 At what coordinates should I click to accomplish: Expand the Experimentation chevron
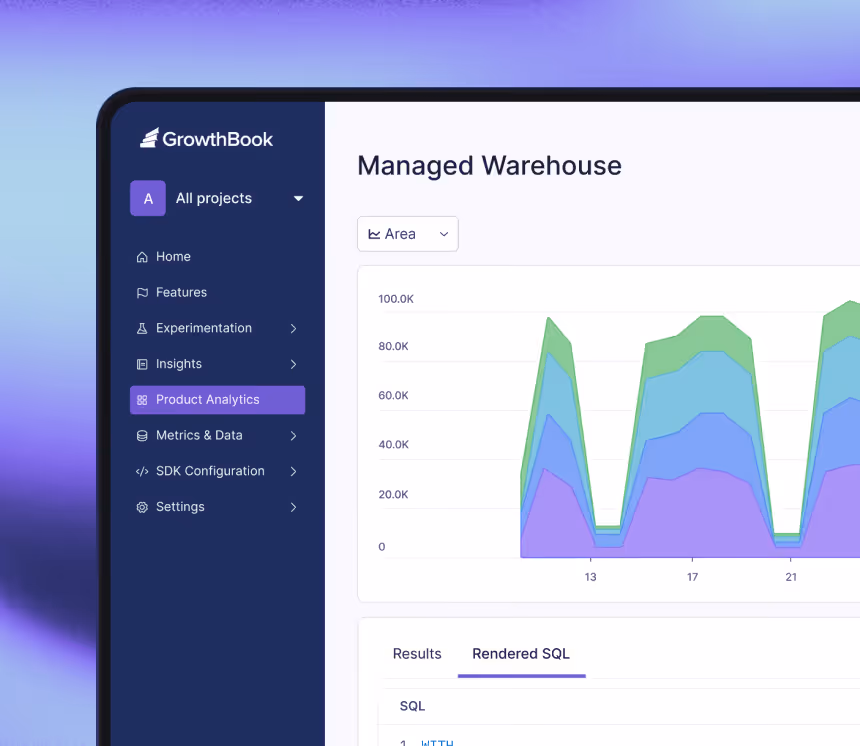tap(293, 329)
